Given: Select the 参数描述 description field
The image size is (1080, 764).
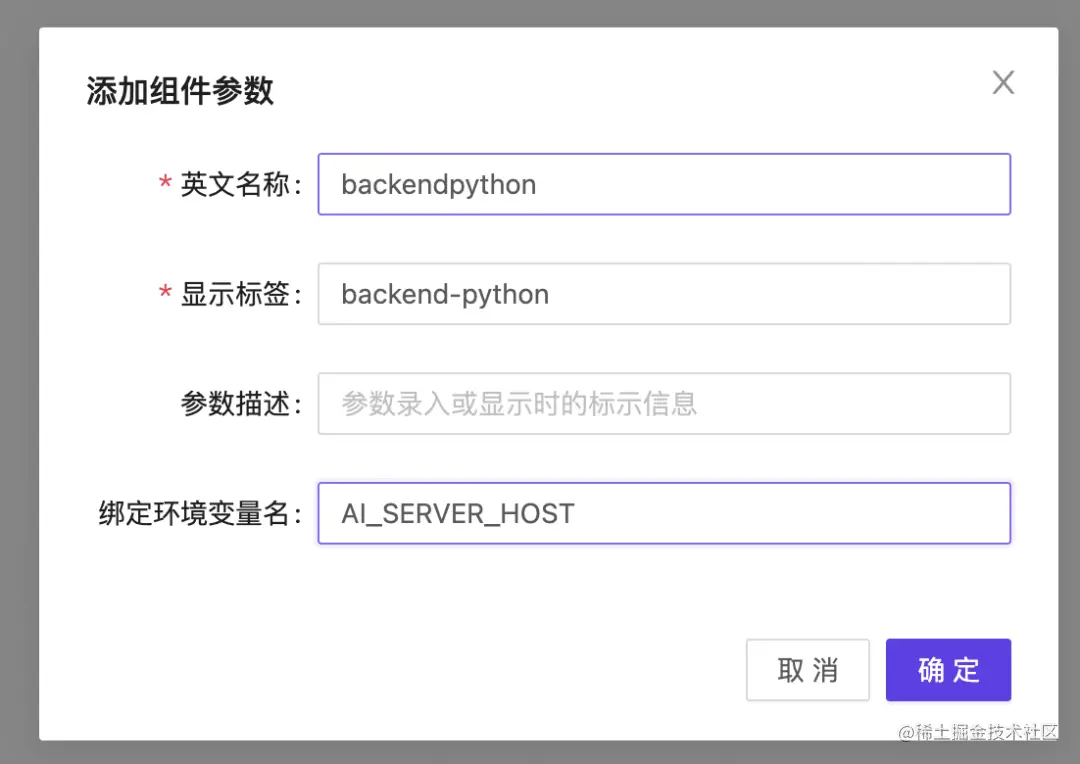Looking at the screenshot, I should tap(663, 404).
